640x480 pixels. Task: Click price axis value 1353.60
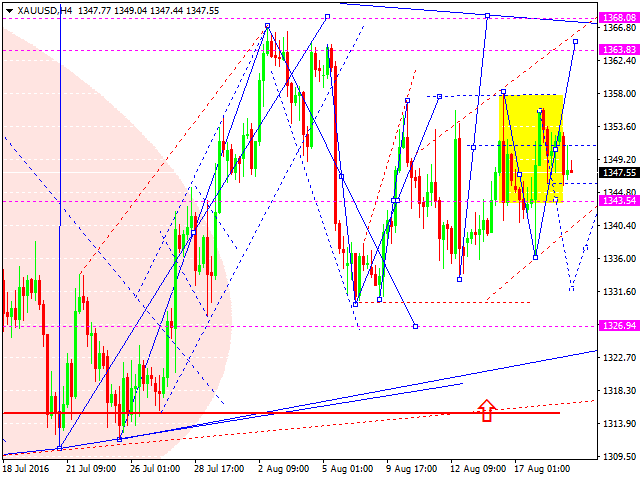(619, 127)
